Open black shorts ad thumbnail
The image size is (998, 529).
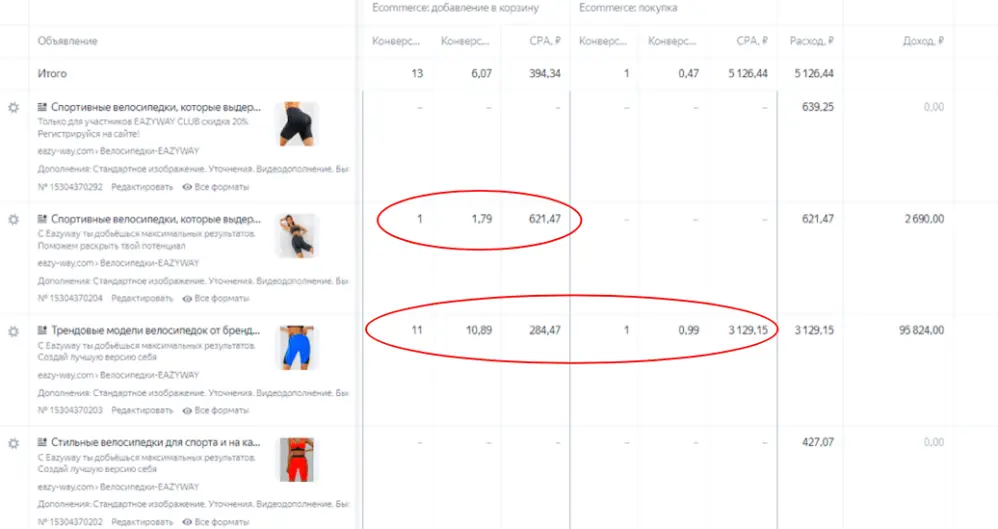coord(298,124)
